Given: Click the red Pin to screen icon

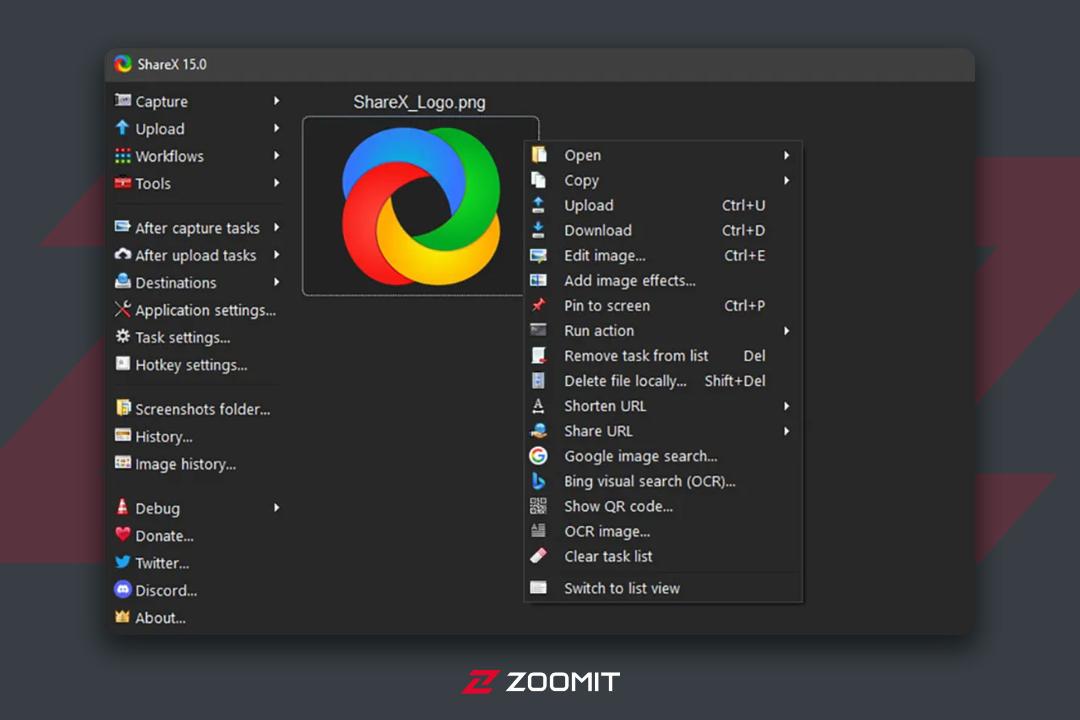Looking at the screenshot, I should pyautogui.click(x=538, y=305).
